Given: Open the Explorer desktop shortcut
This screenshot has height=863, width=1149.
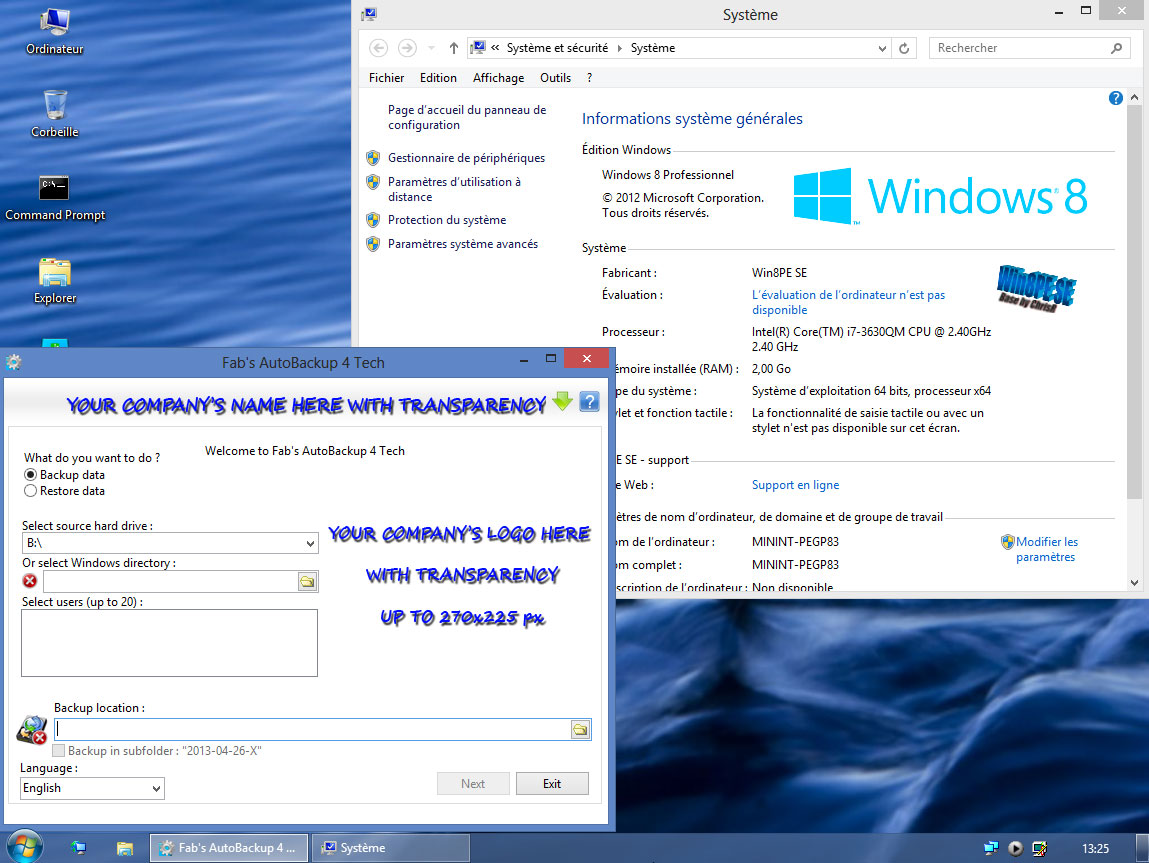Looking at the screenshot, I should click(x=55, y=280).
